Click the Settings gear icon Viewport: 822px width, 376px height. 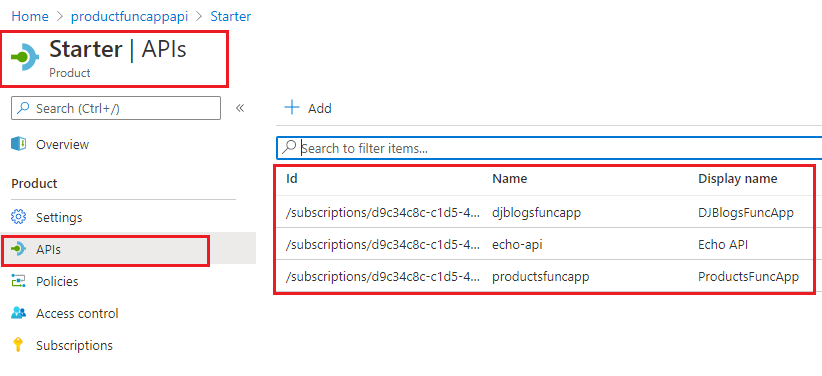tap(19, 217)
